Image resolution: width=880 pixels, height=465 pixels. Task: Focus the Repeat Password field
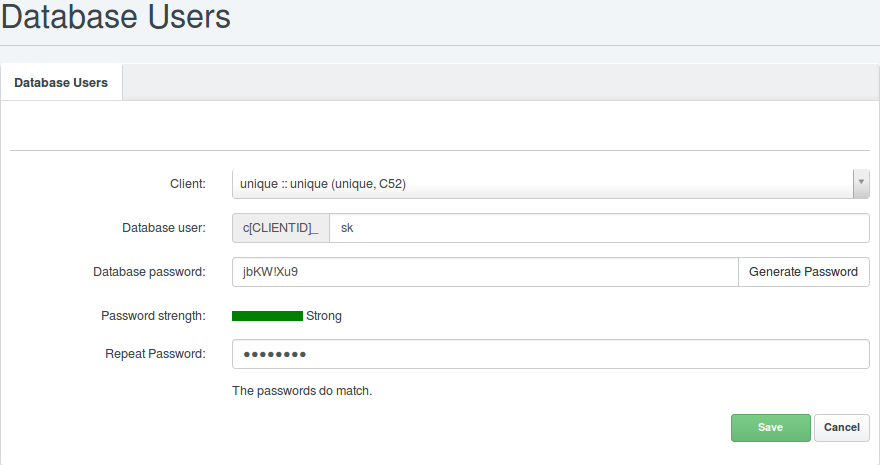pyautogui.click(x=551, y=354)
